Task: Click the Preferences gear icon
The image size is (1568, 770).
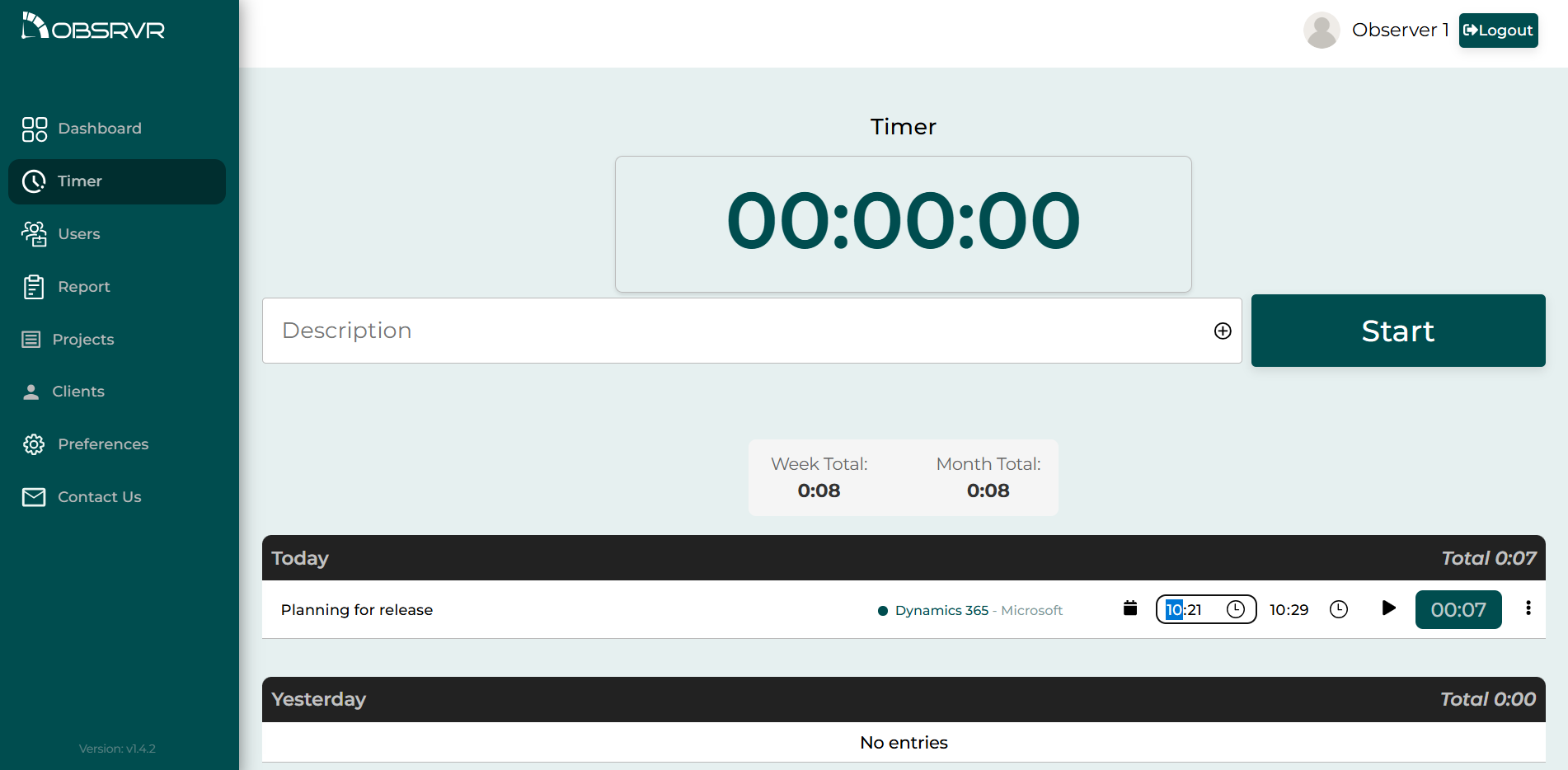Action: [x=34, y=444]
